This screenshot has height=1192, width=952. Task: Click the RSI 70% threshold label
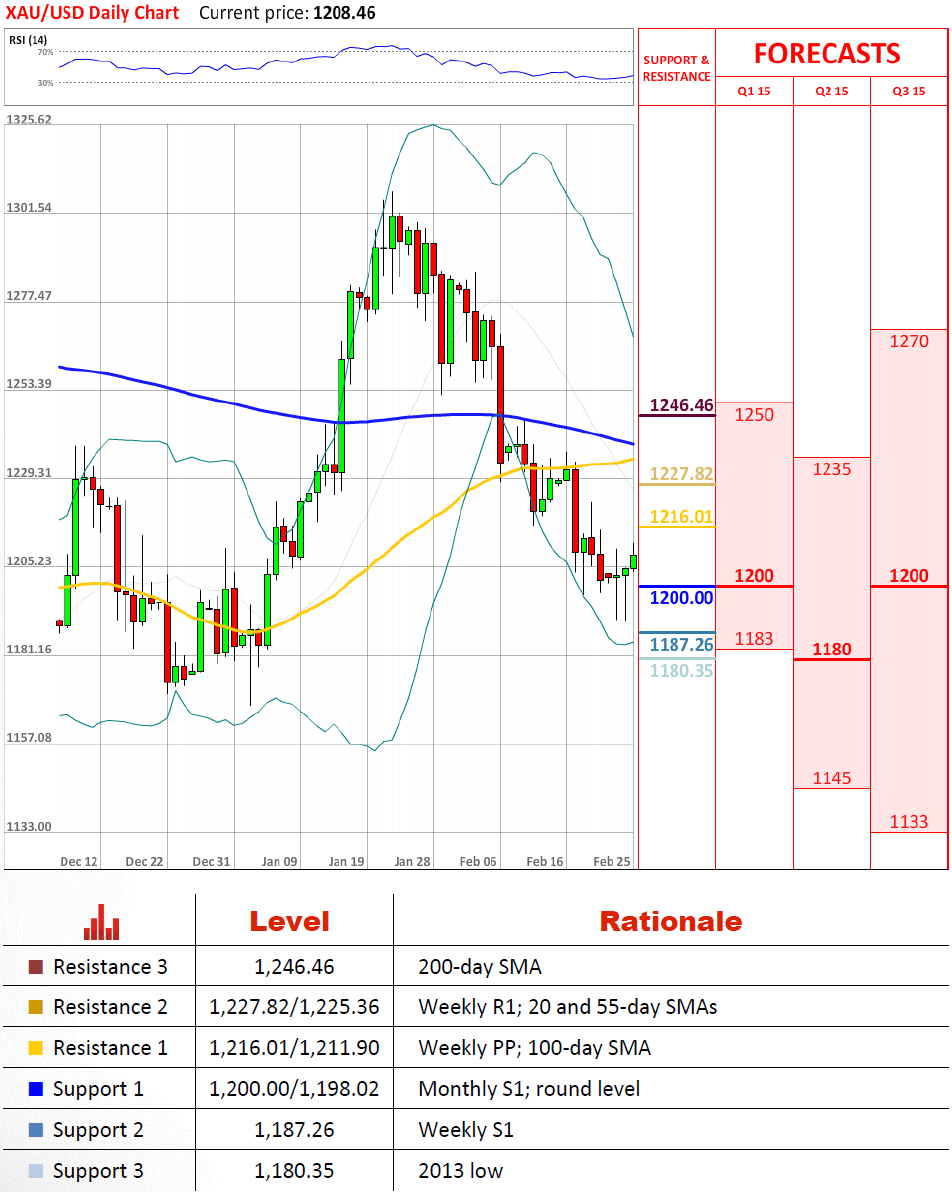46,52
